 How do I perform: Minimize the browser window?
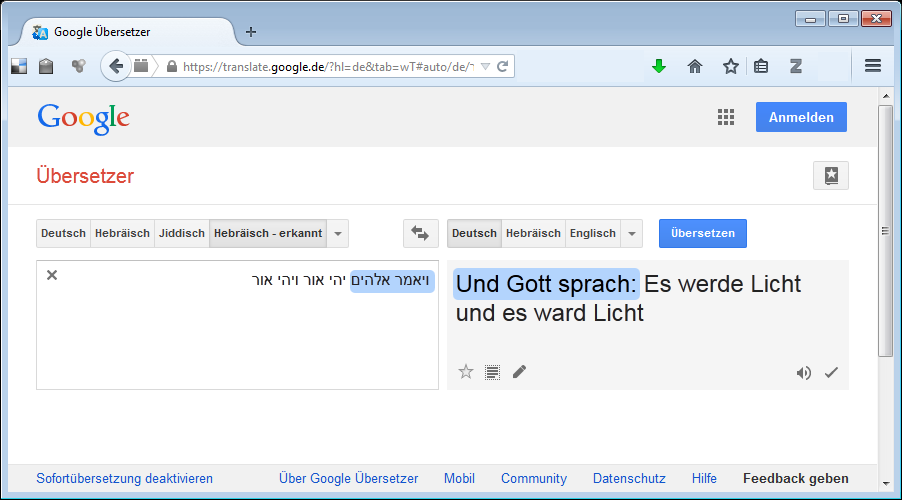click(x=811, y=19)
